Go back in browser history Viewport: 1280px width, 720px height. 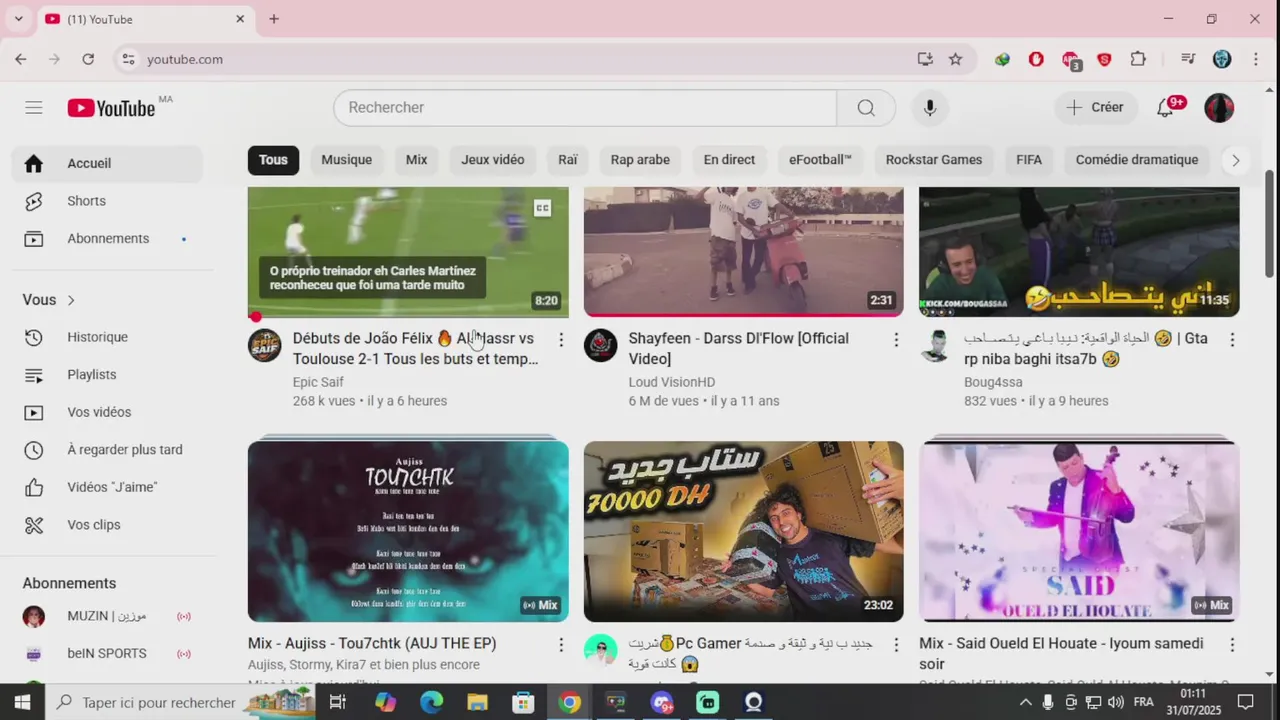(x=21, y=59)
